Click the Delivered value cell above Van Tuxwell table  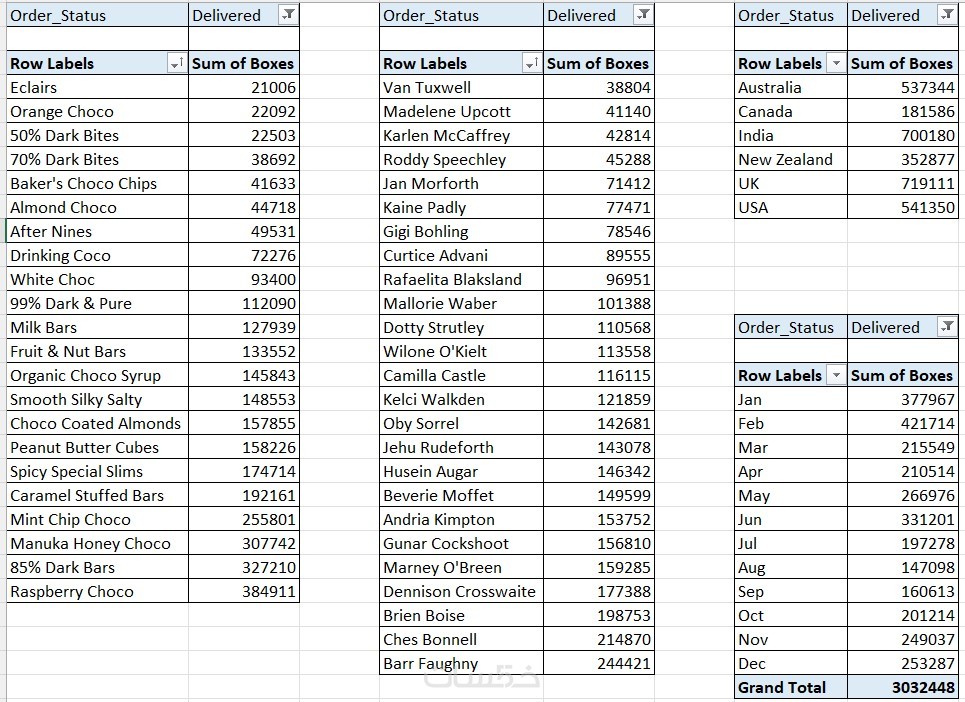pos(582,15)
